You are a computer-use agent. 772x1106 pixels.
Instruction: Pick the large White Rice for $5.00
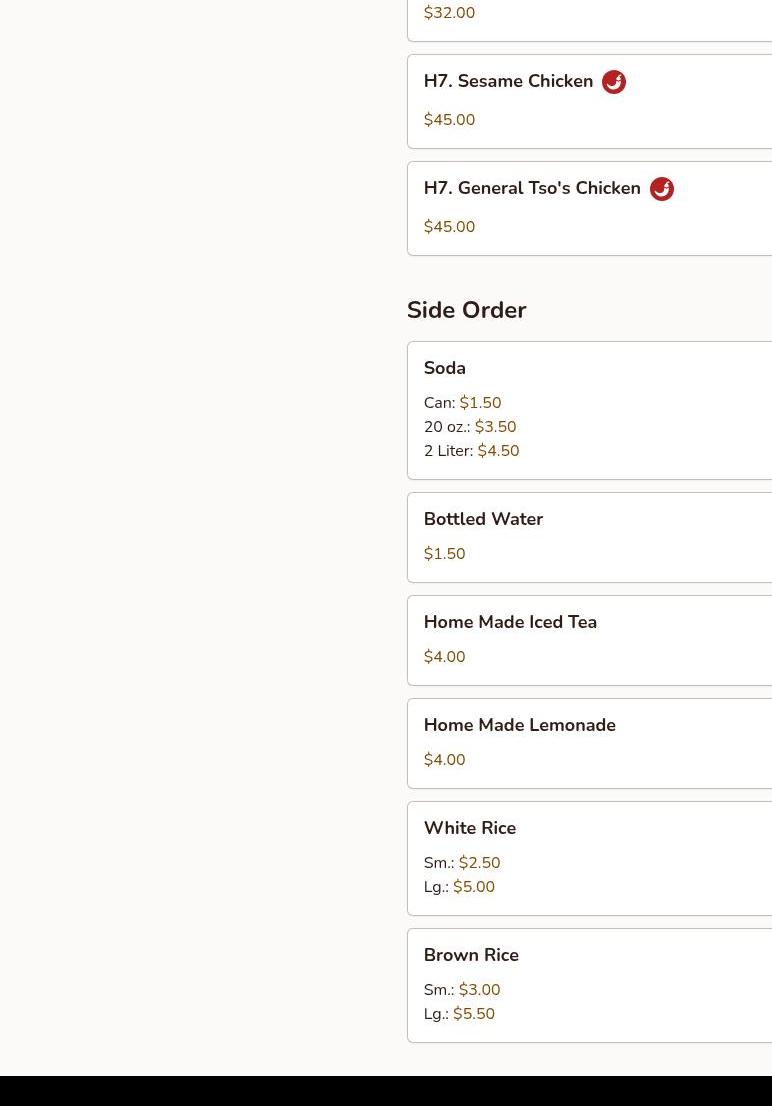pyautogui.click(x=459, y=887)
